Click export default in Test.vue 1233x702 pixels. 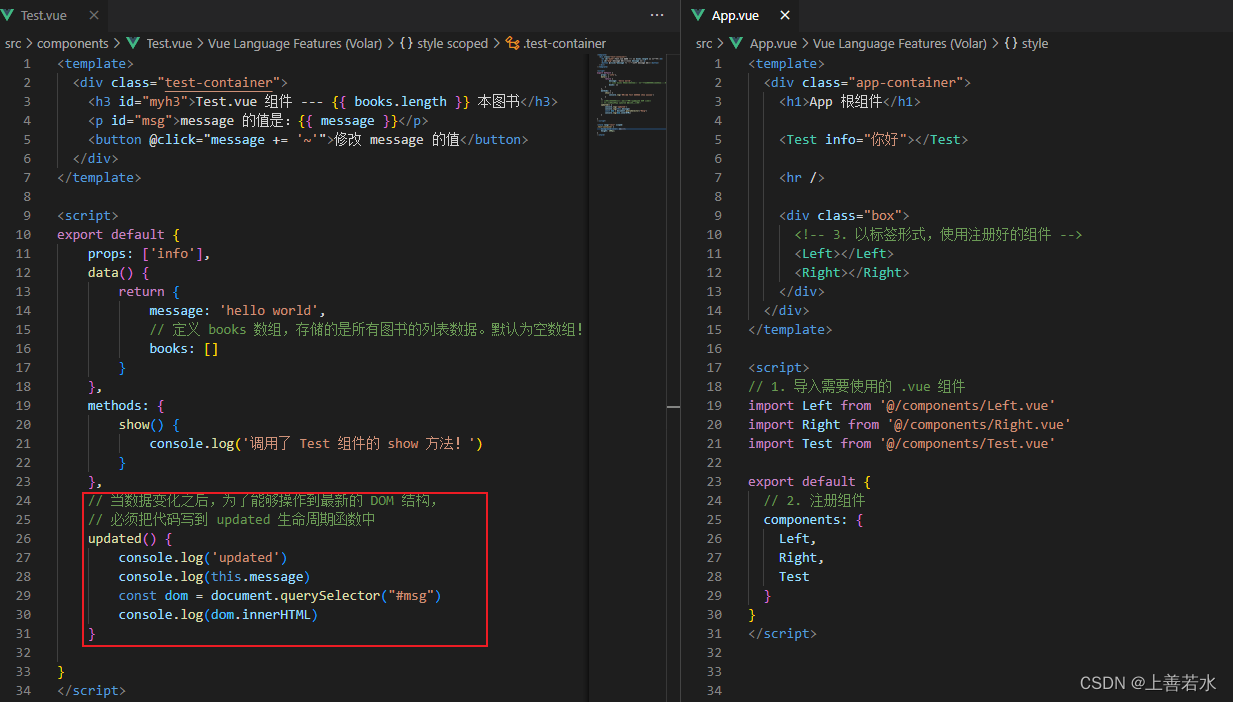110,234
